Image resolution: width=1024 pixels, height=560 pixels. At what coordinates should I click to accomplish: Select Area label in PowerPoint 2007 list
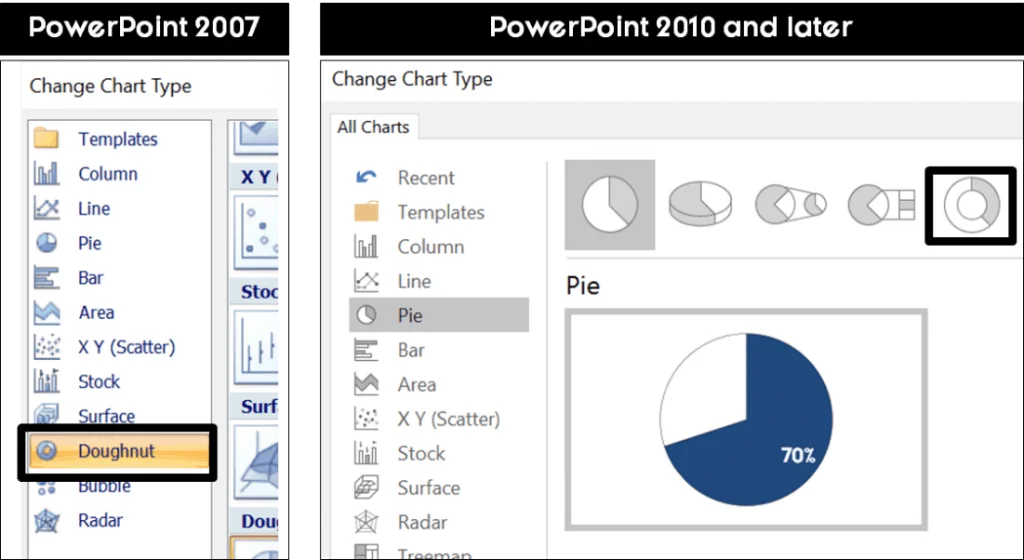coord(96,312)
